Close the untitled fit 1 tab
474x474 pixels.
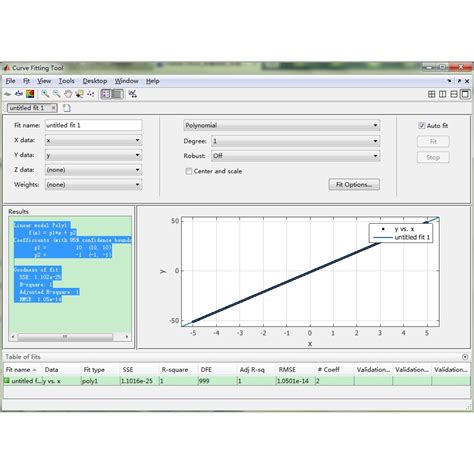(x=53, y=108)
